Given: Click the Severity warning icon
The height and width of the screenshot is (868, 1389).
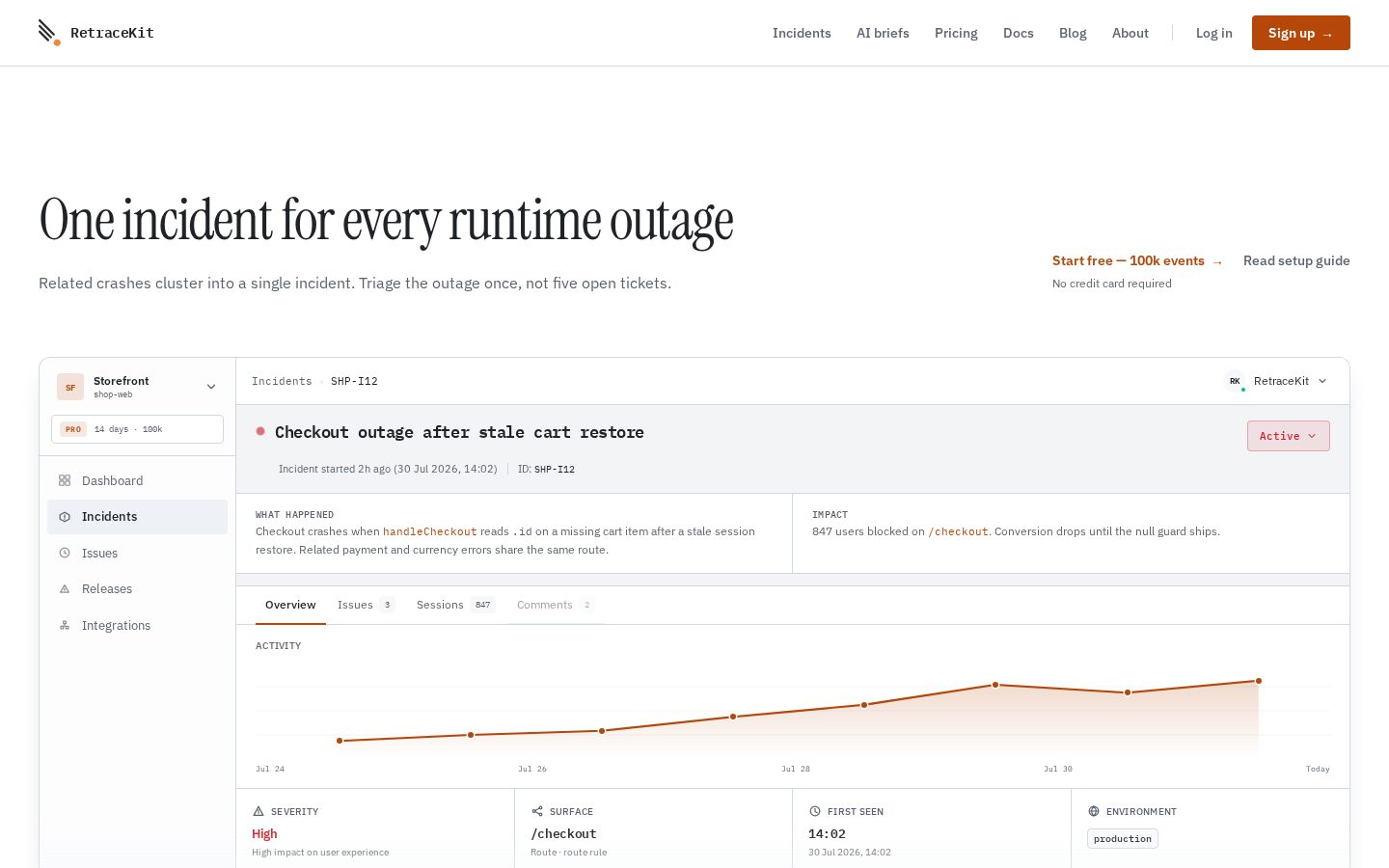Looking at the screenshot, I should click(x=259, y=811).
